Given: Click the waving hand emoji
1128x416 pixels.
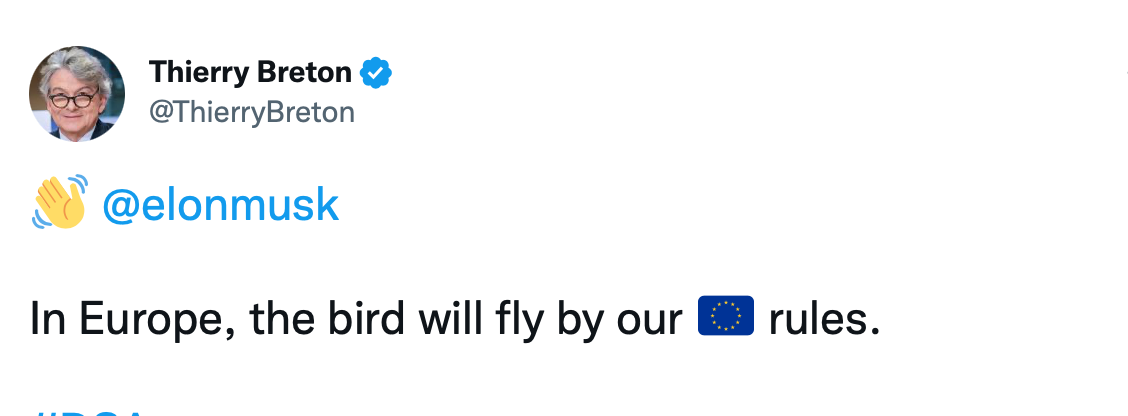Looking at the screenshot, I should click(x=60, y=202).
